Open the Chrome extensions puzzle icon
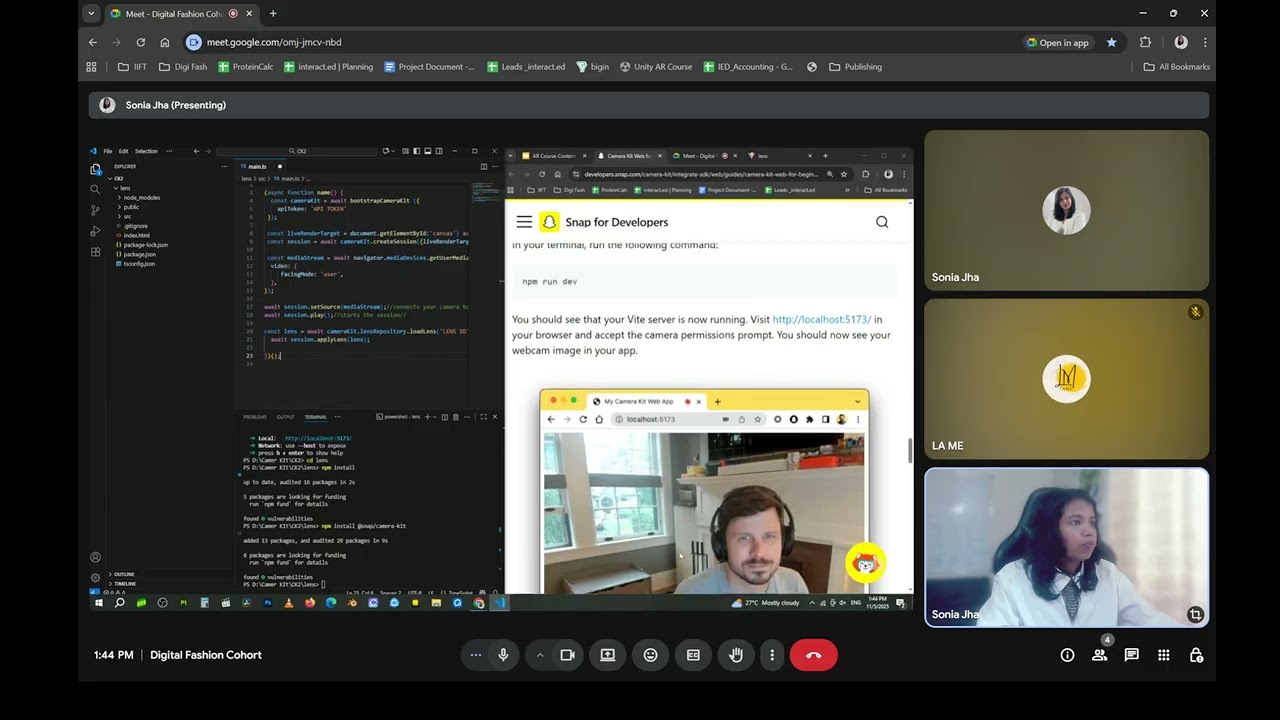Image resolution: width=1280 pixels, height=720 pixels. (1146, 42)
